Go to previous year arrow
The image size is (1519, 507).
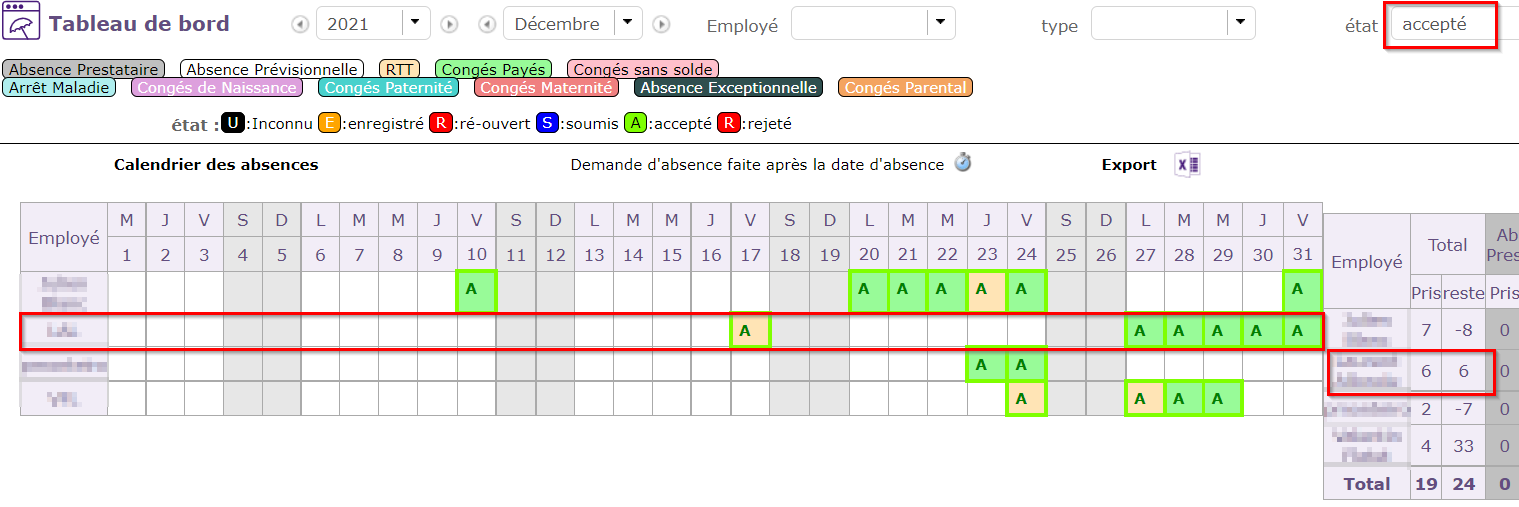[x=300, y=24]
